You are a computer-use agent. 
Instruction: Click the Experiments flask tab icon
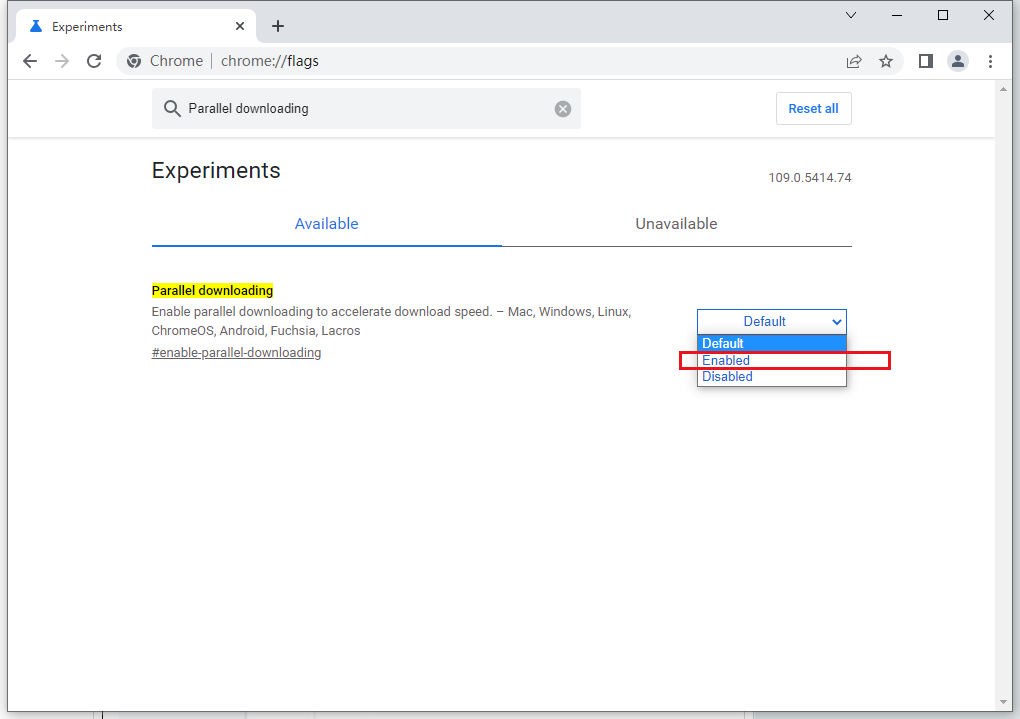[36, 26]
